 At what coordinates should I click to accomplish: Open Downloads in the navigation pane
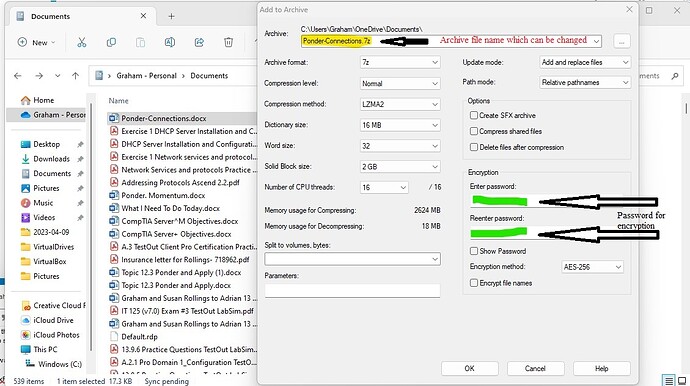click(51, 159)
